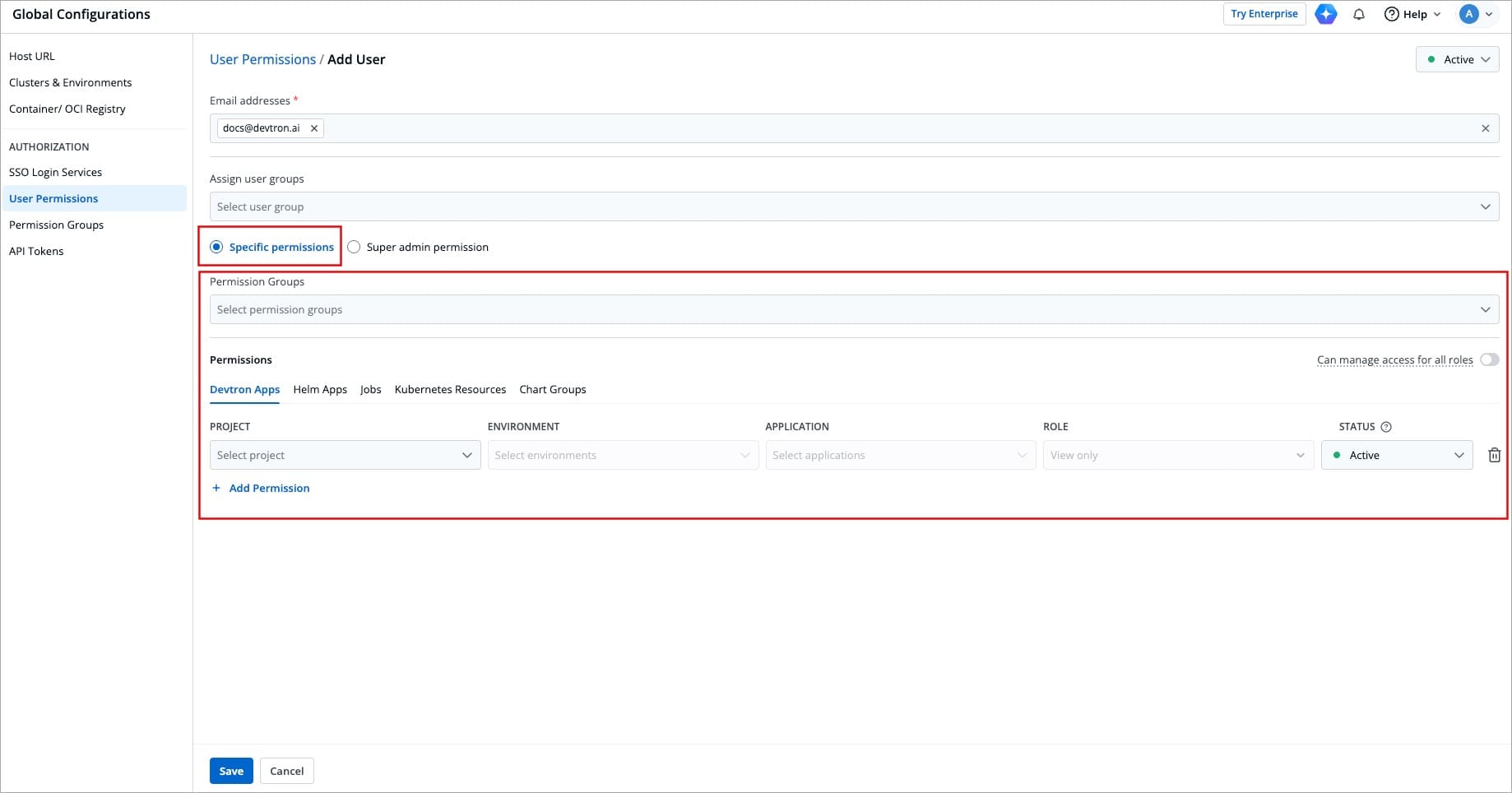Click the Help question mark icon
Screen dimensions: 1512x793
click(x=1391, y=14)
